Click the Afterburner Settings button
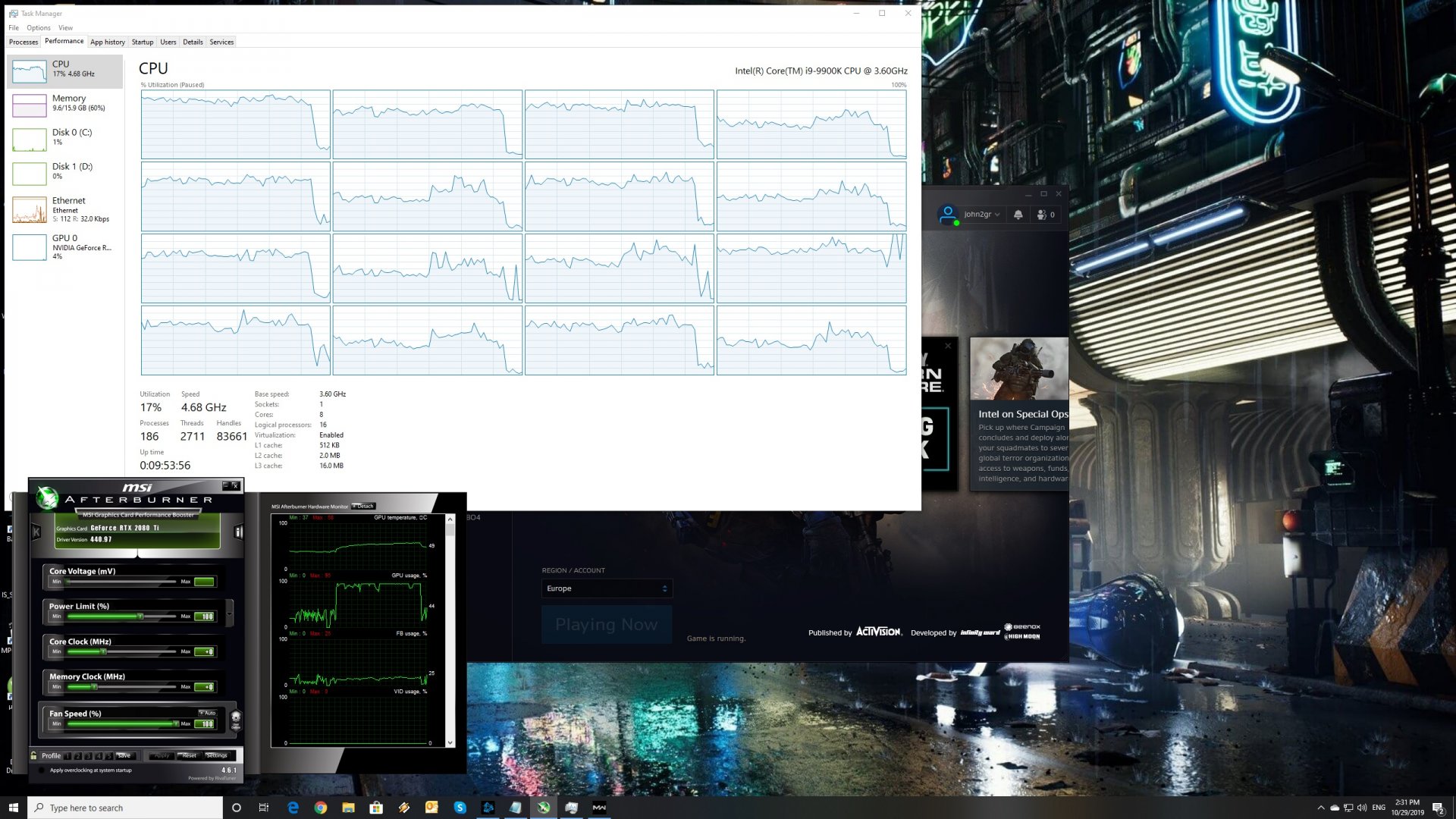Viewport: 1456px width, 819px height. coord(217,755)
